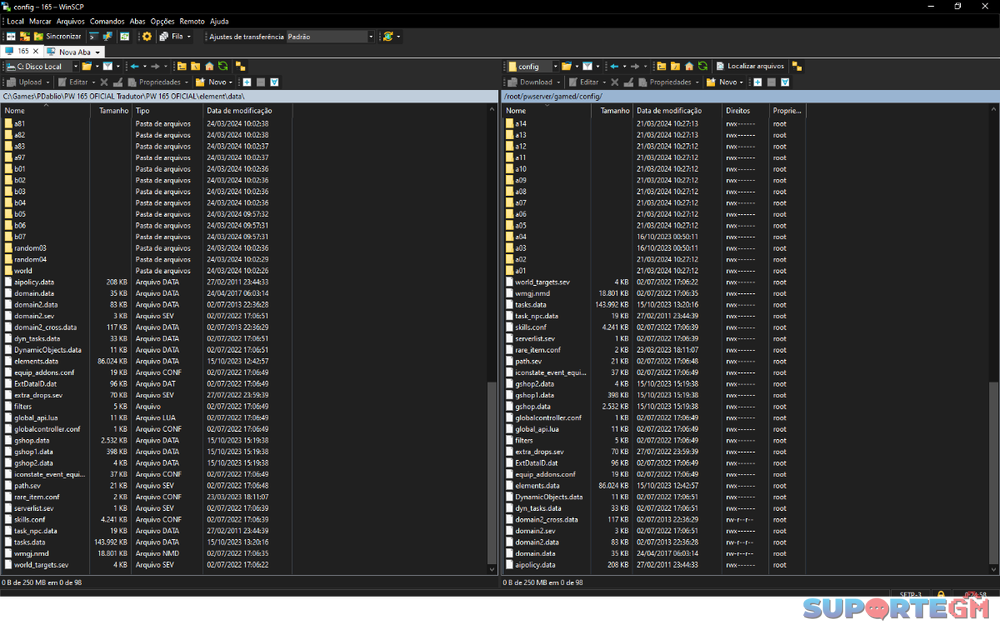Sort remote files by Direitos column

point(740,111)
